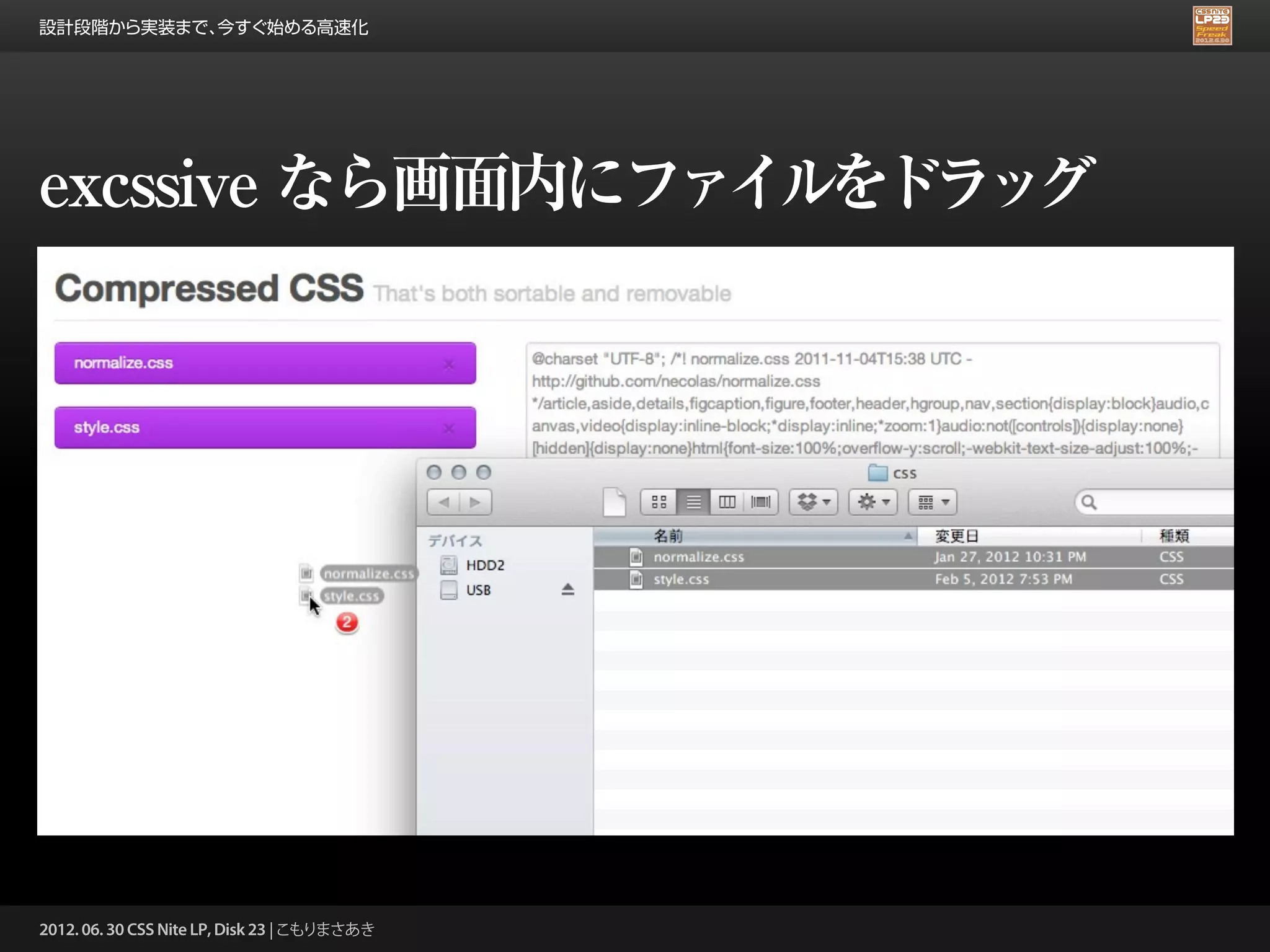The image size is (1270, 952).
Task: Eject the USB drive
Action: pos(568,589)
